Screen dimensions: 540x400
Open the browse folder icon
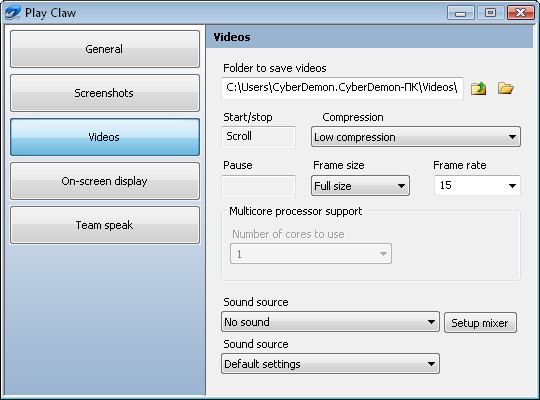point(506,88)
